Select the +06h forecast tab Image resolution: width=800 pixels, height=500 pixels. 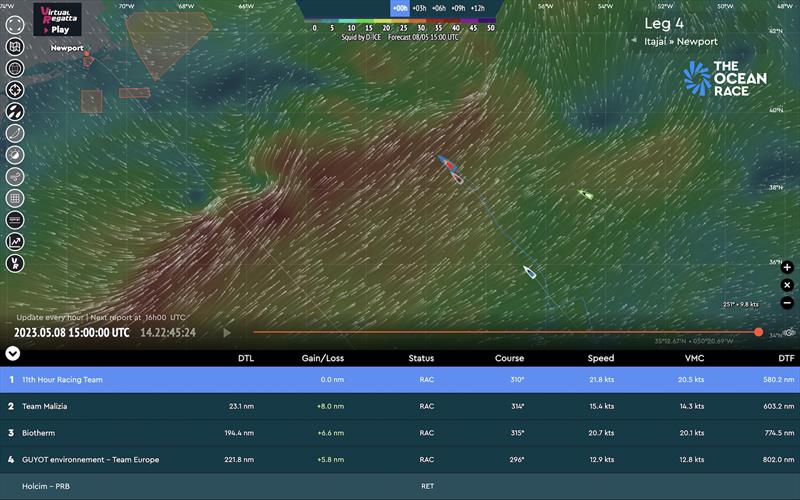pos(439,8)
